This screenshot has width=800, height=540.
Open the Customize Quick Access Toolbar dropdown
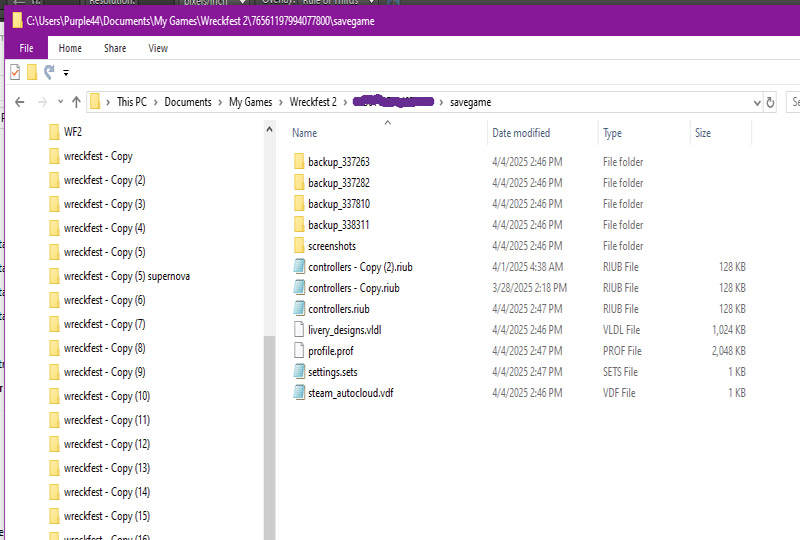(66, 73)
